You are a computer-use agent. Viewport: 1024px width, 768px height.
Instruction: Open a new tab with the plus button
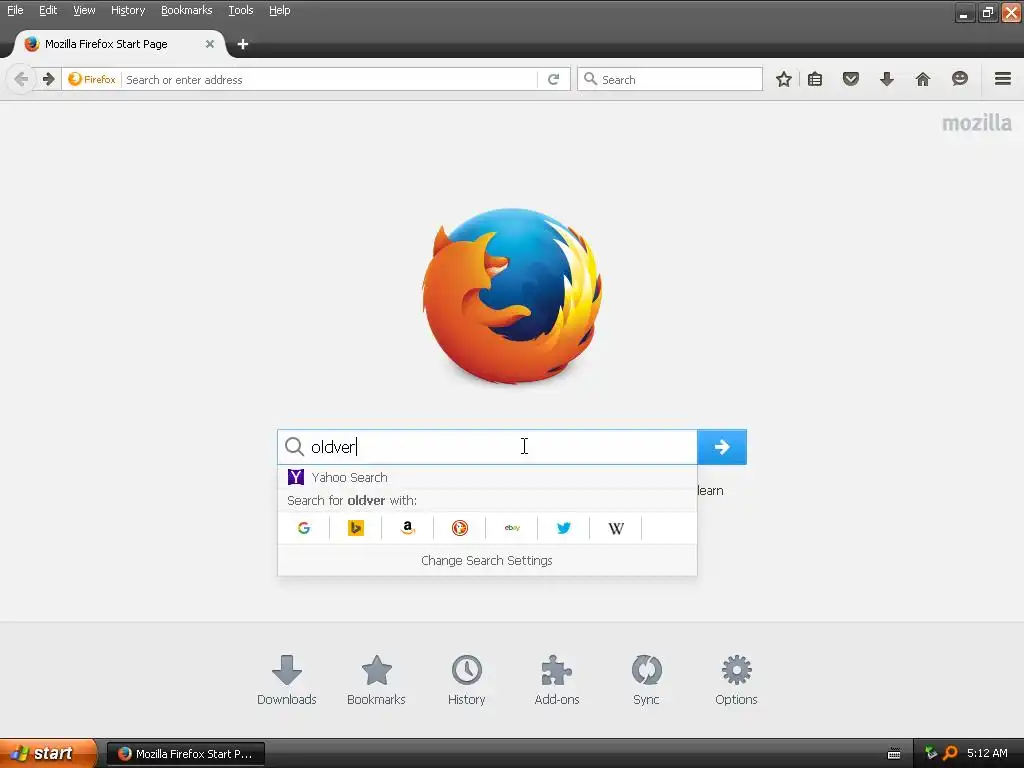242,44
